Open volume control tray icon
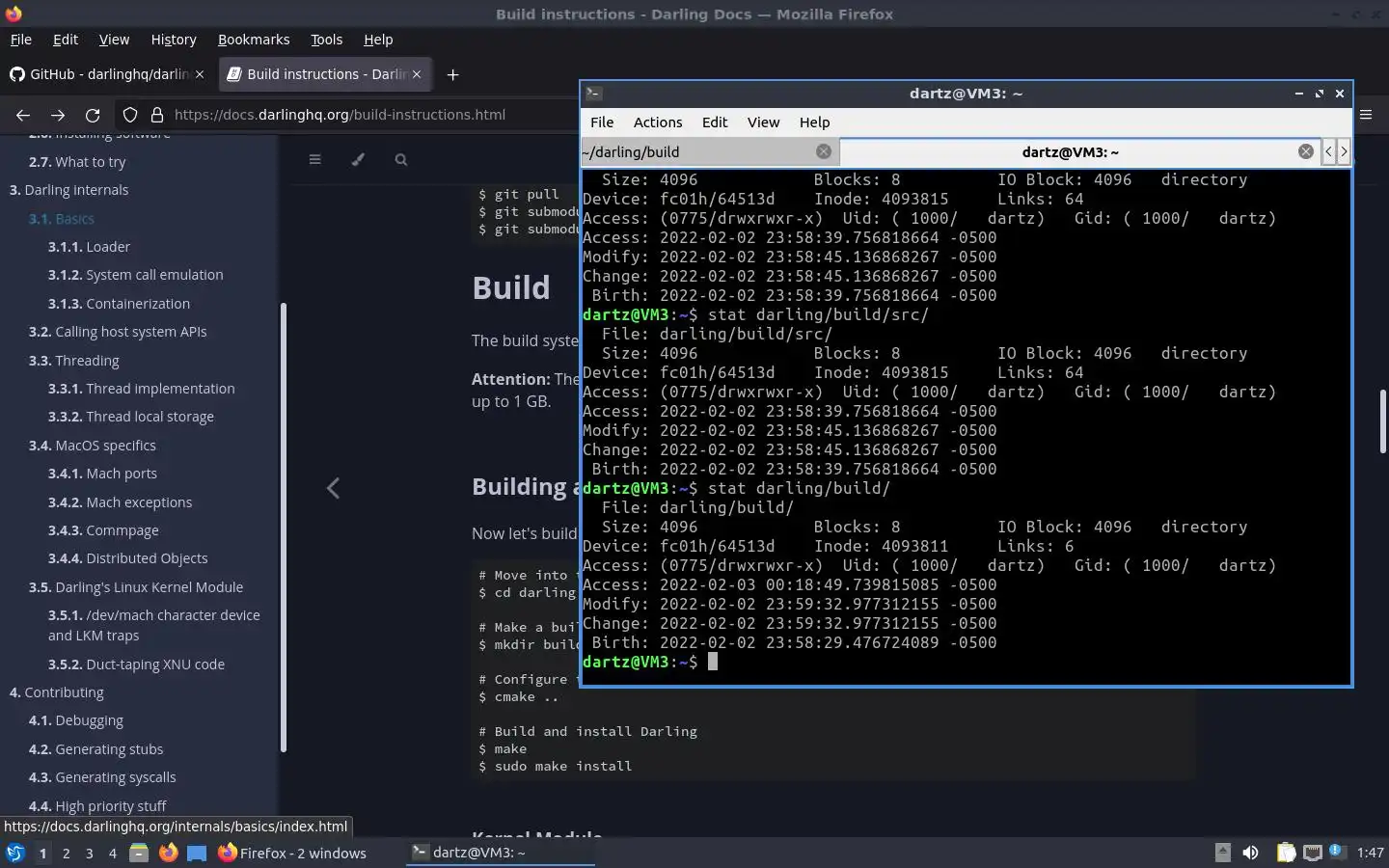Screen dimensions: 1389x868 tap(1250, 853)
